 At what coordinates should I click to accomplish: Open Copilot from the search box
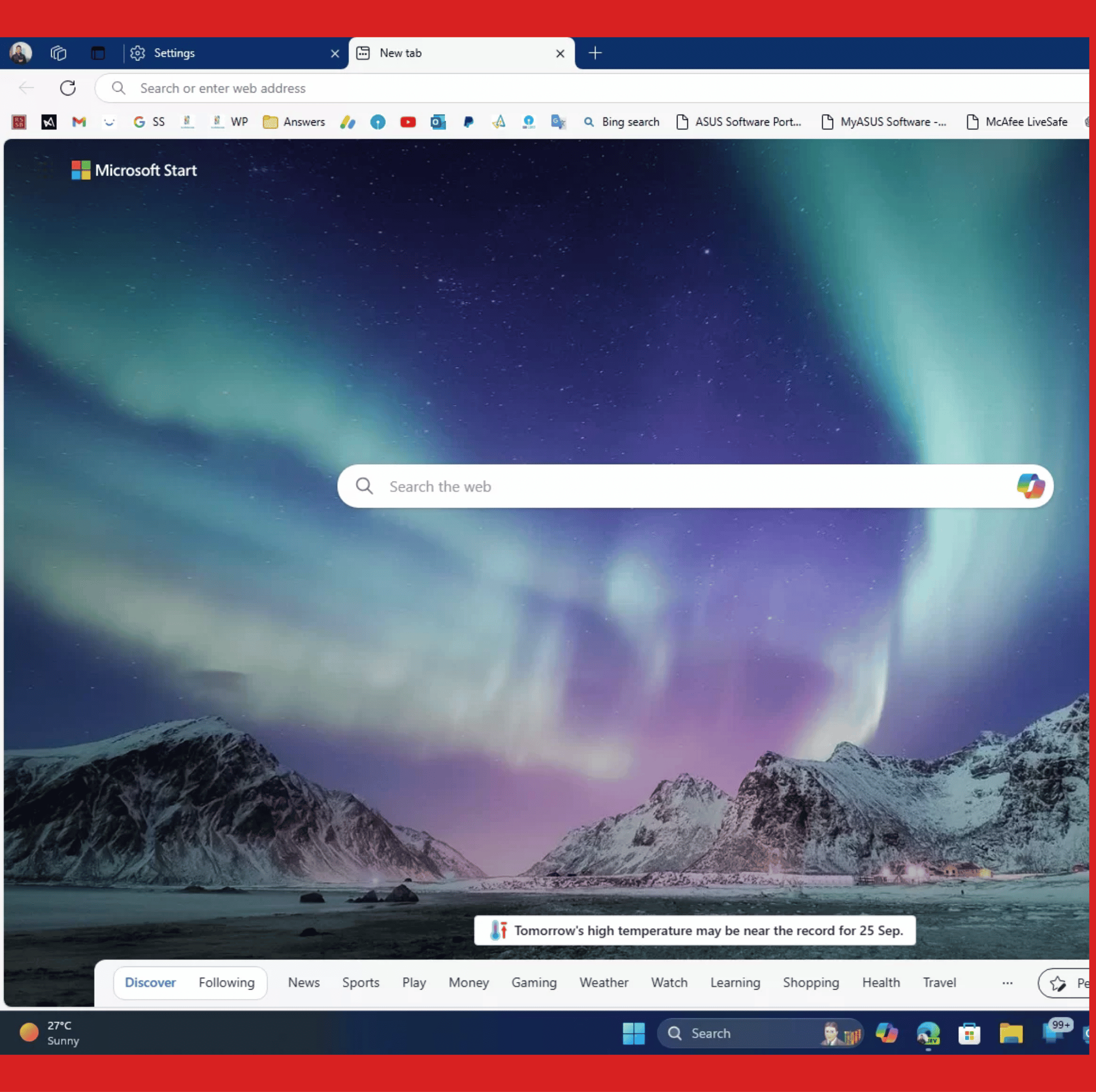coord(1030,486)
